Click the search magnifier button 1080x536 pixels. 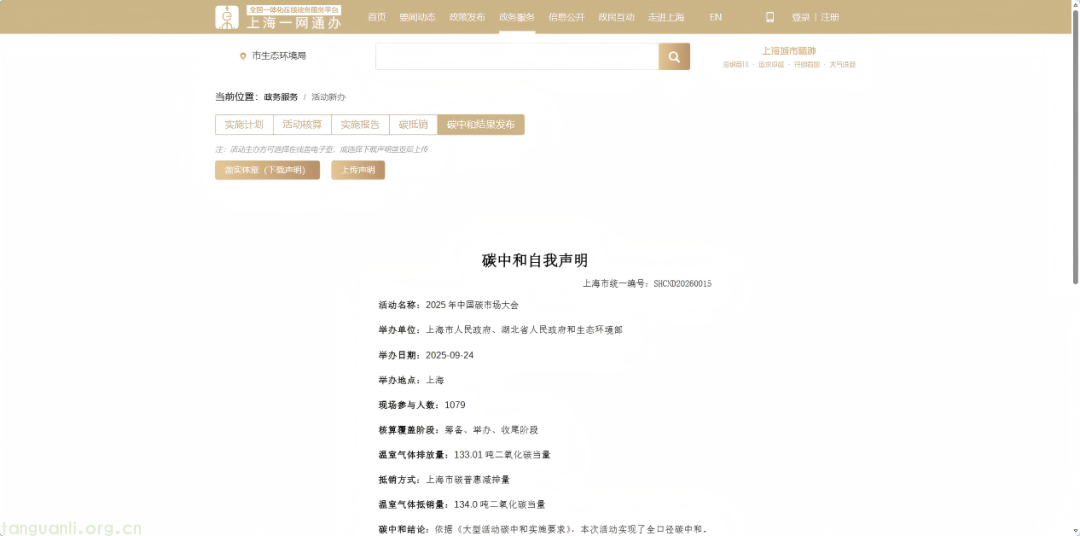[674, 56]
